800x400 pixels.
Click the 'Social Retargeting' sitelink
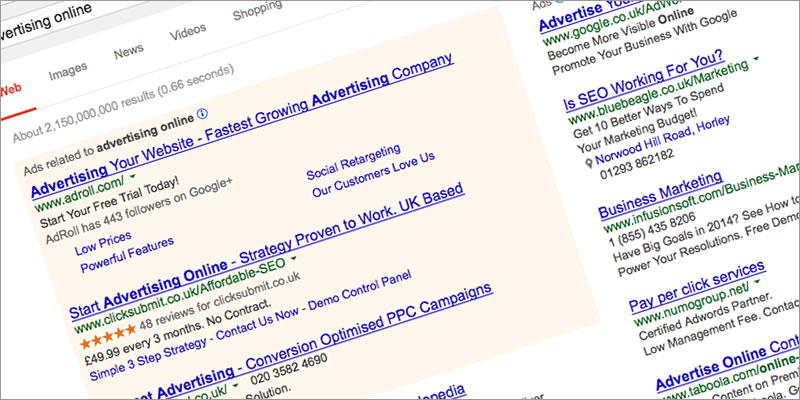click(354, 162)
